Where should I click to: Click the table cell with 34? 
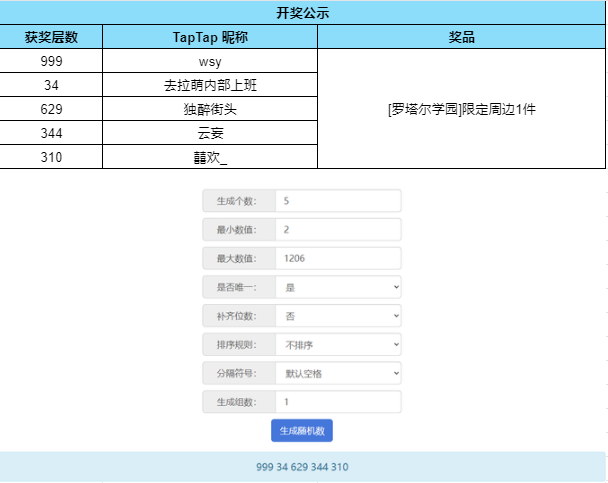pos(51,85)
